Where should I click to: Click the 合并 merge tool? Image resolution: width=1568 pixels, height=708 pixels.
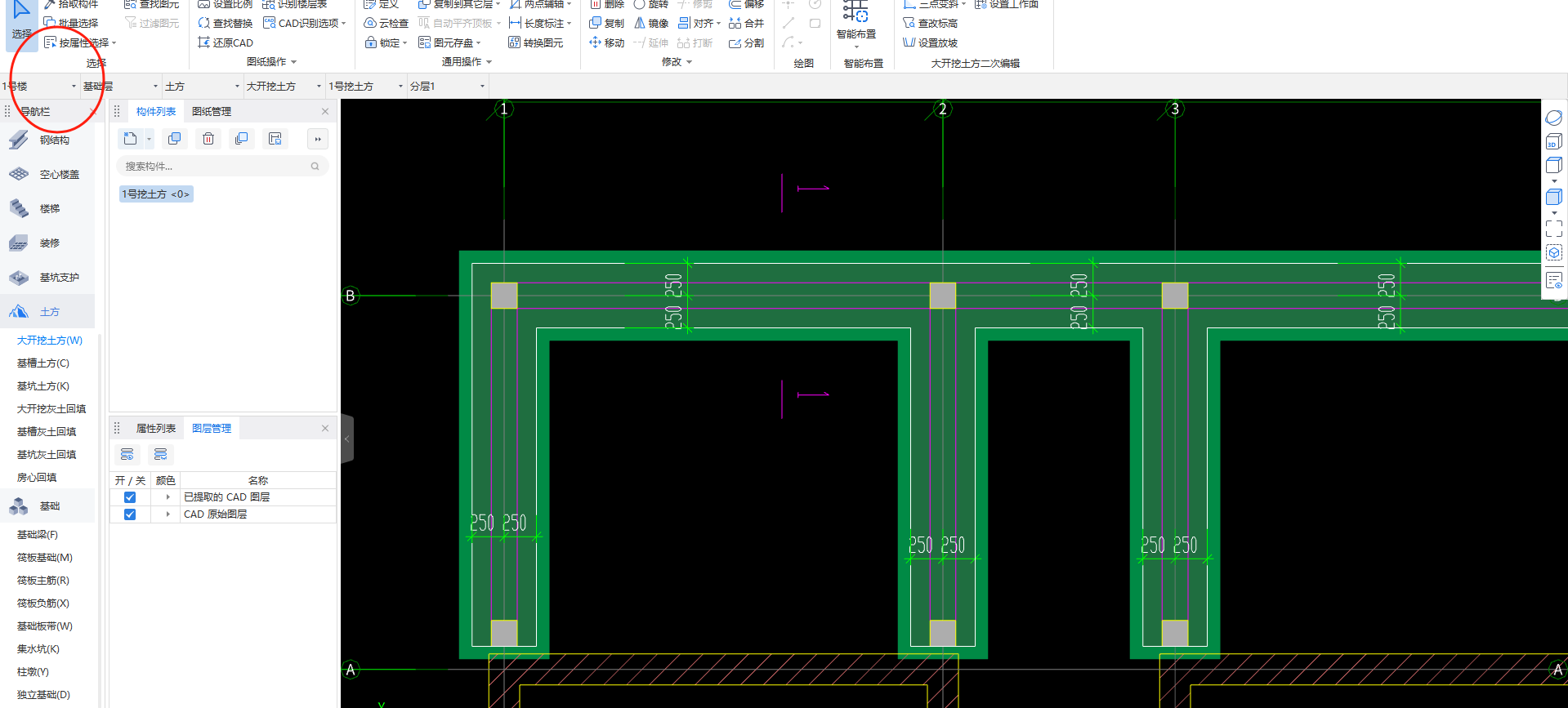[x=746, y=23]
